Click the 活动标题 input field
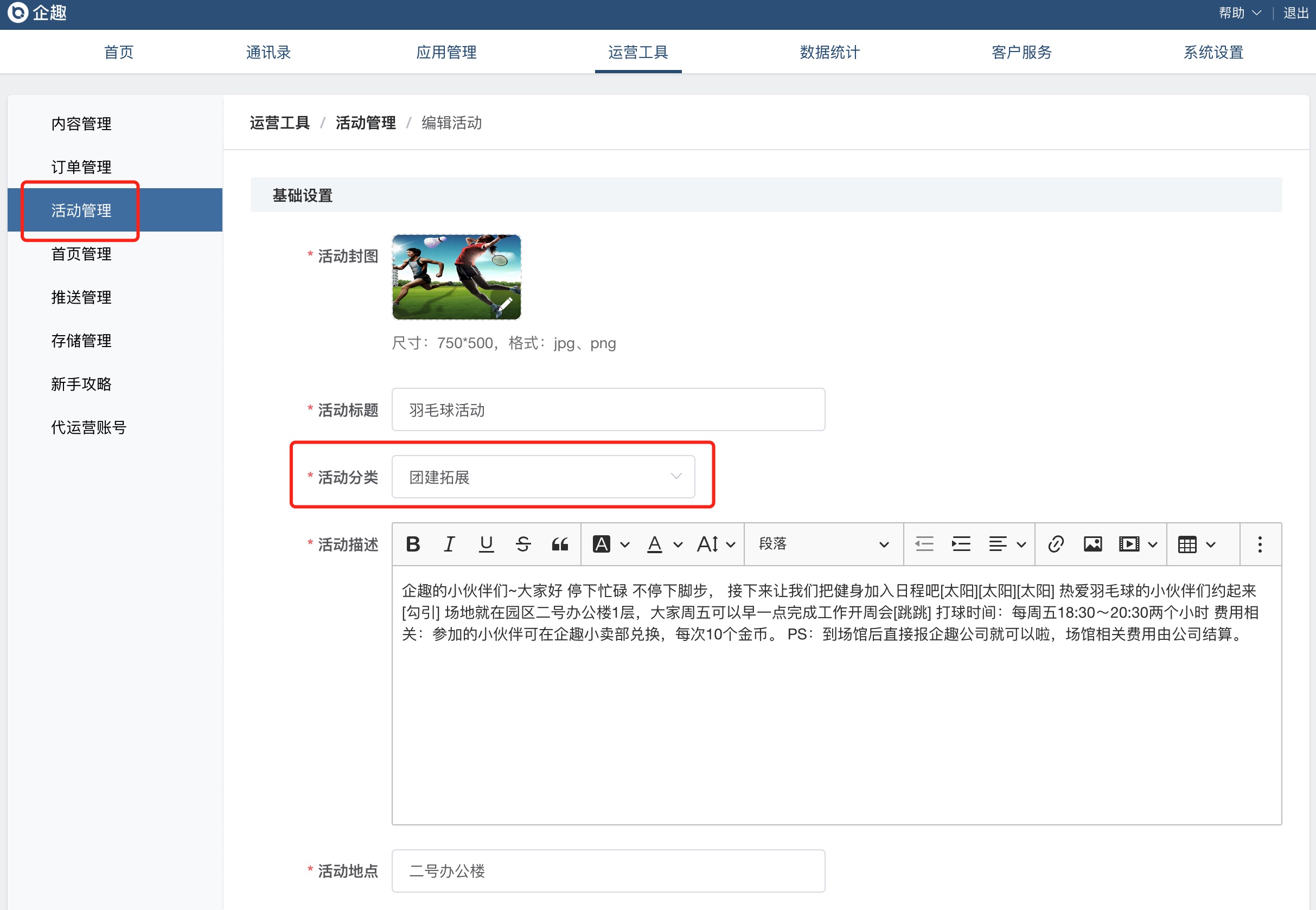Screen dimensions: 1316x910 pos(608,409)
